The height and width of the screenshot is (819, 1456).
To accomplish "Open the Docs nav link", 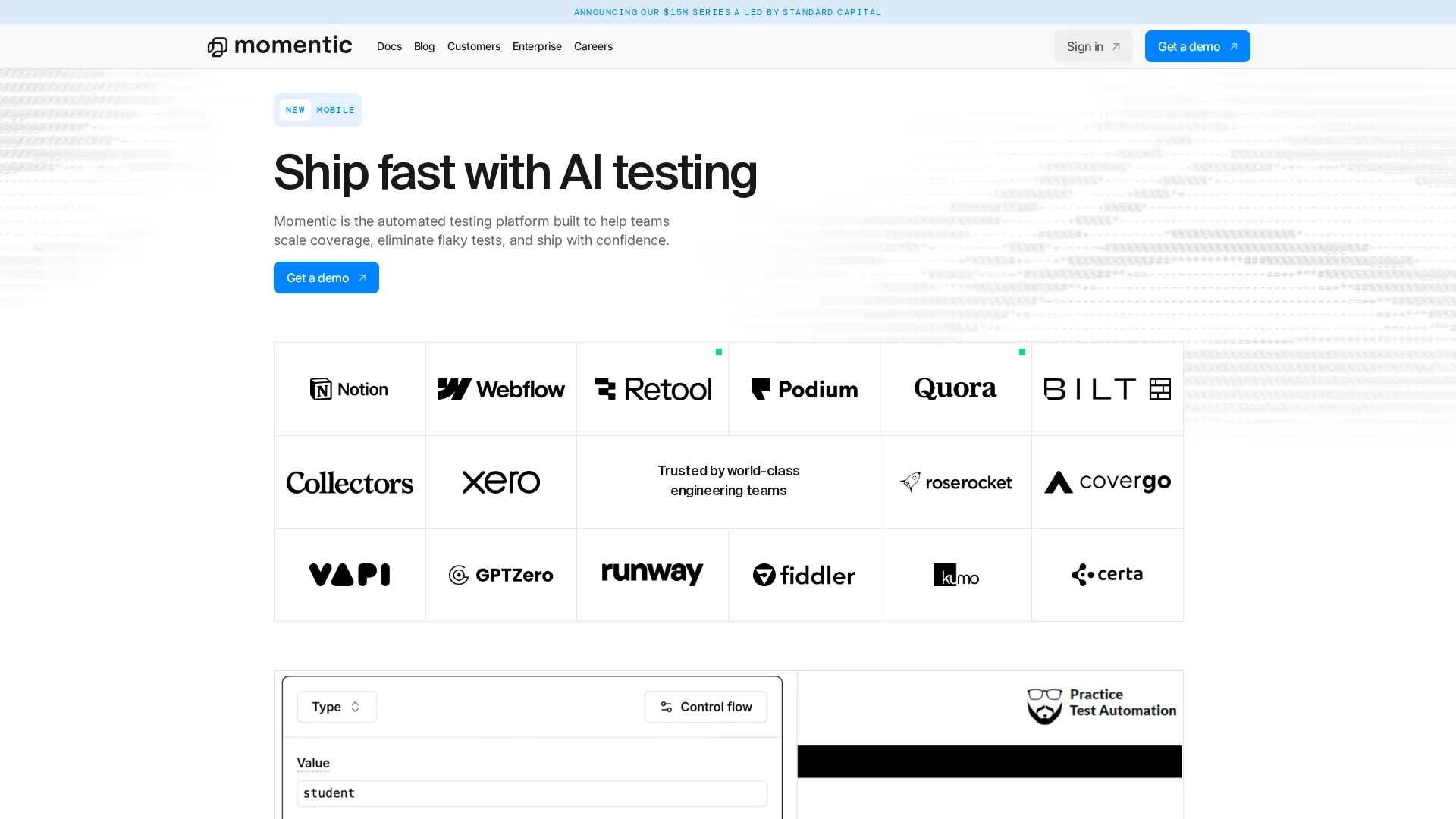I will 389,46.
